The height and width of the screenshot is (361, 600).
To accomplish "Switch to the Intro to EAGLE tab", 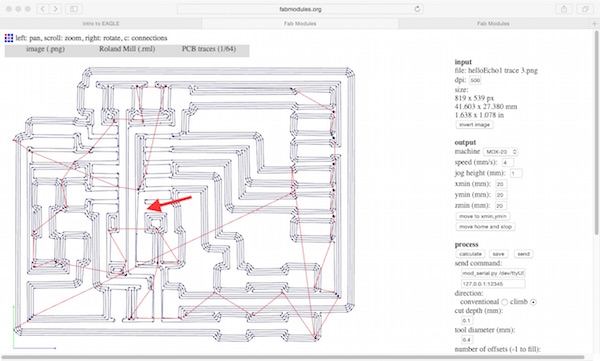I will (101, 23).
